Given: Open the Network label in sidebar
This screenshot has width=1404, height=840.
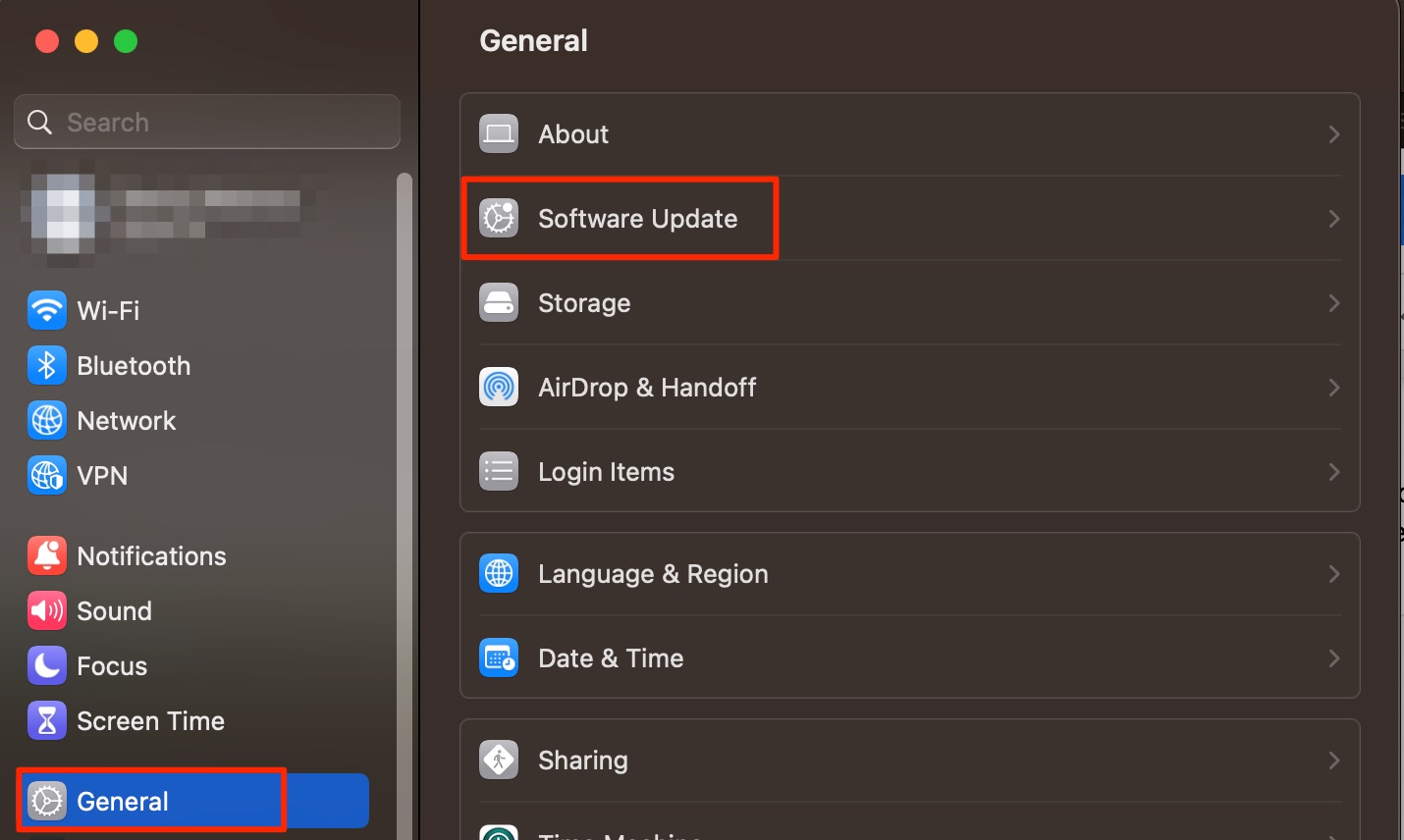Looking at the screenshot, I should (126, 421).
